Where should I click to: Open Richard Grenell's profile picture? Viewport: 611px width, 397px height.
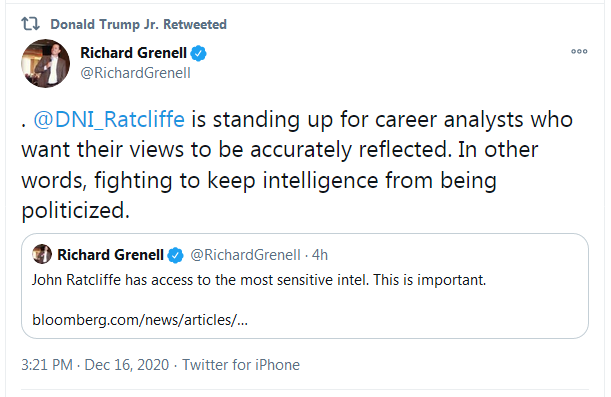click(x=46, y=63)
